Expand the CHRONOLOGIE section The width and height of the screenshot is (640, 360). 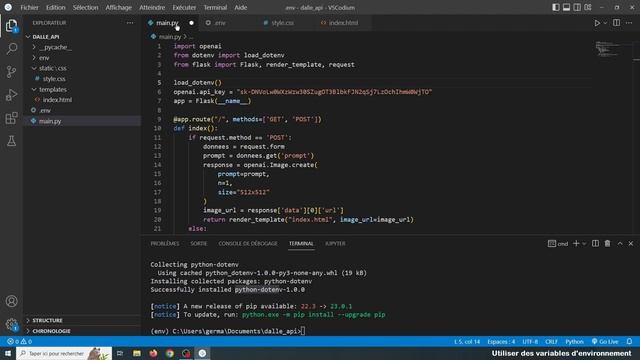pos(51,331)
